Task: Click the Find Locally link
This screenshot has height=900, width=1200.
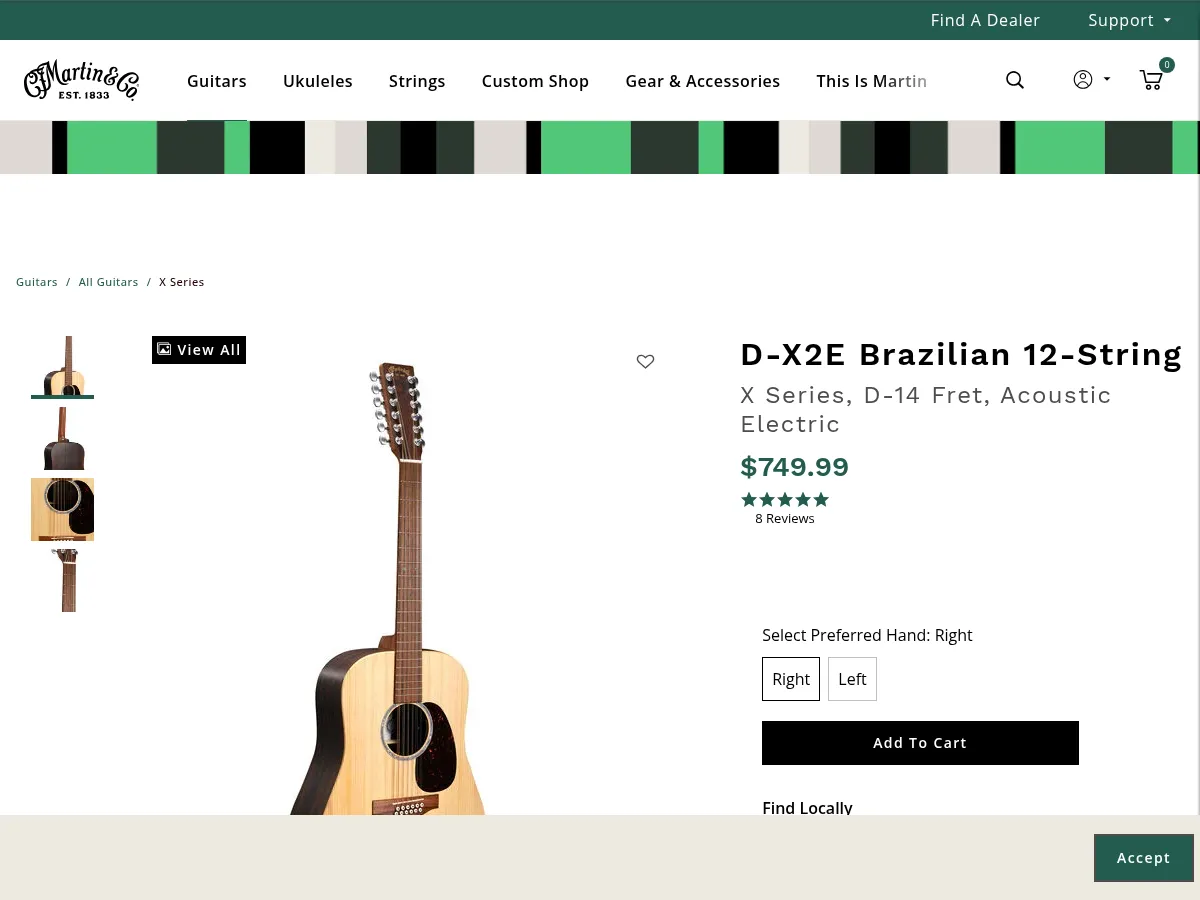Action: 807,808
